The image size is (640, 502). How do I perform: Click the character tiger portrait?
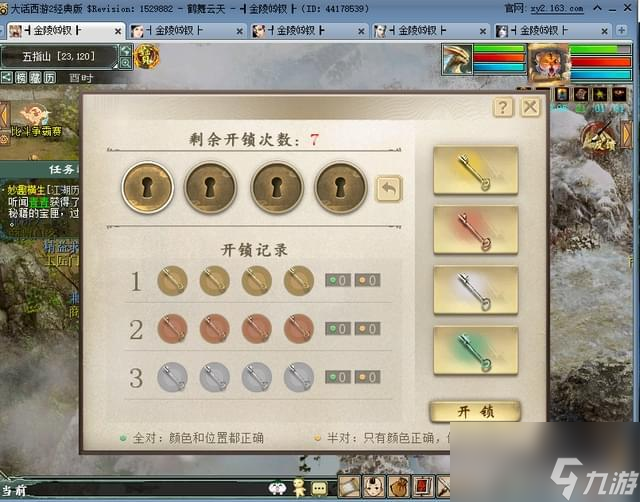[x=548, y=63]
